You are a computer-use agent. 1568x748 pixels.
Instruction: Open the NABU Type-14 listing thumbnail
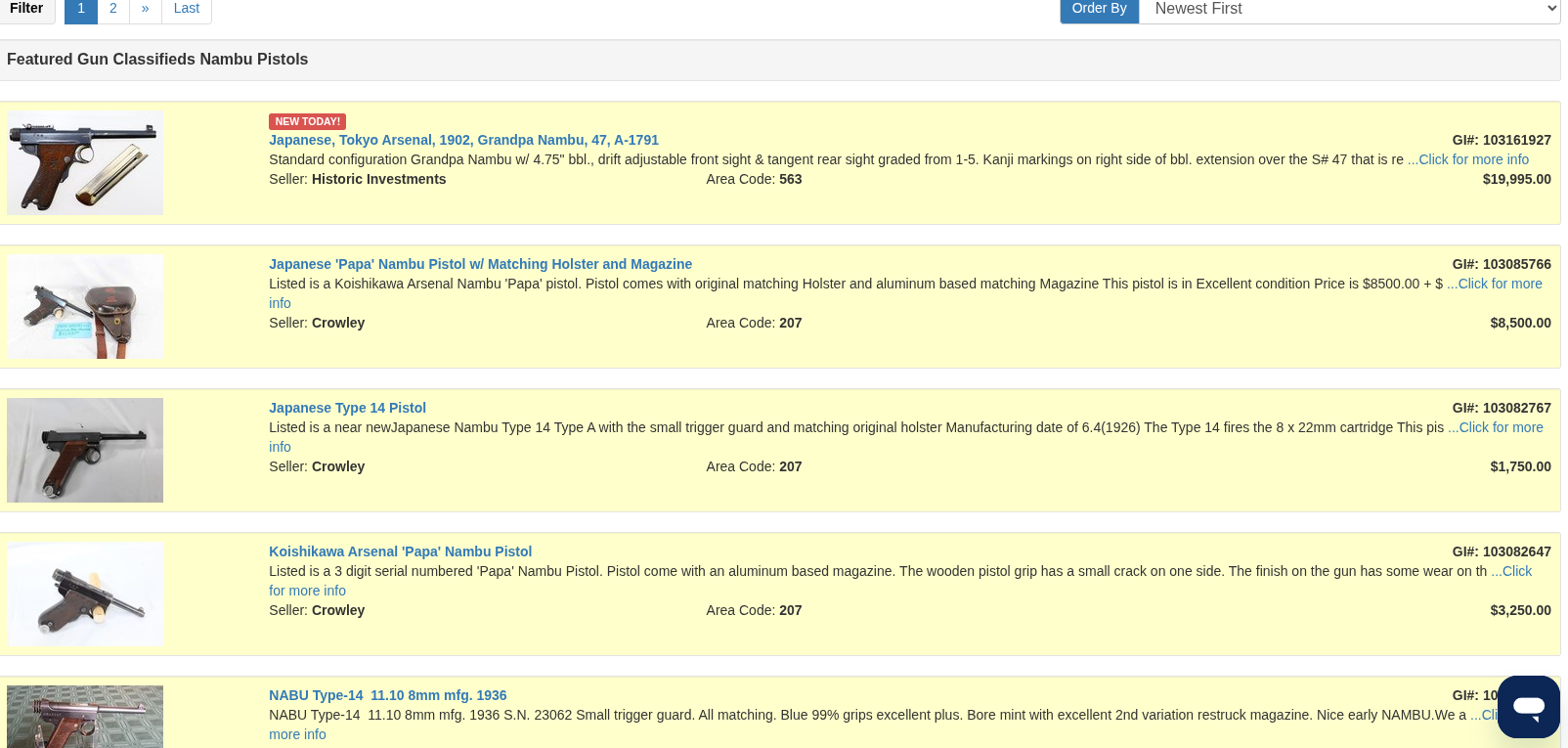(85, 717)
